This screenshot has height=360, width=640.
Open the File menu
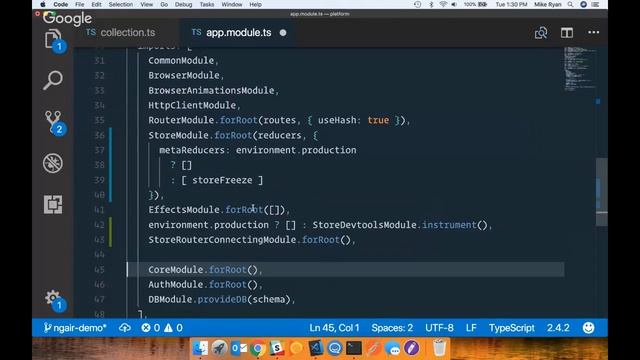[80, 4]
